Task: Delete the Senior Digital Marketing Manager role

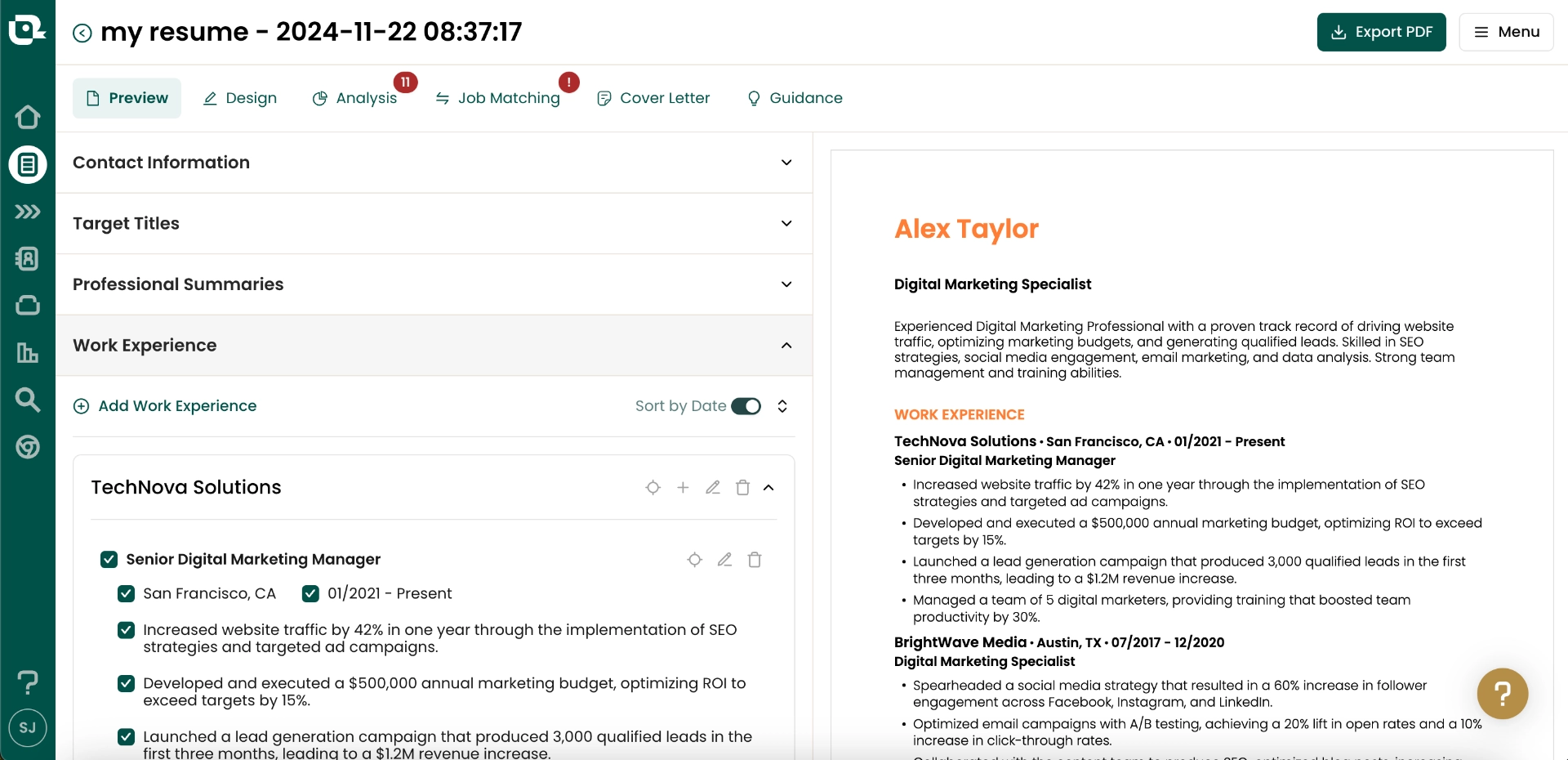Action: (755, 560)
